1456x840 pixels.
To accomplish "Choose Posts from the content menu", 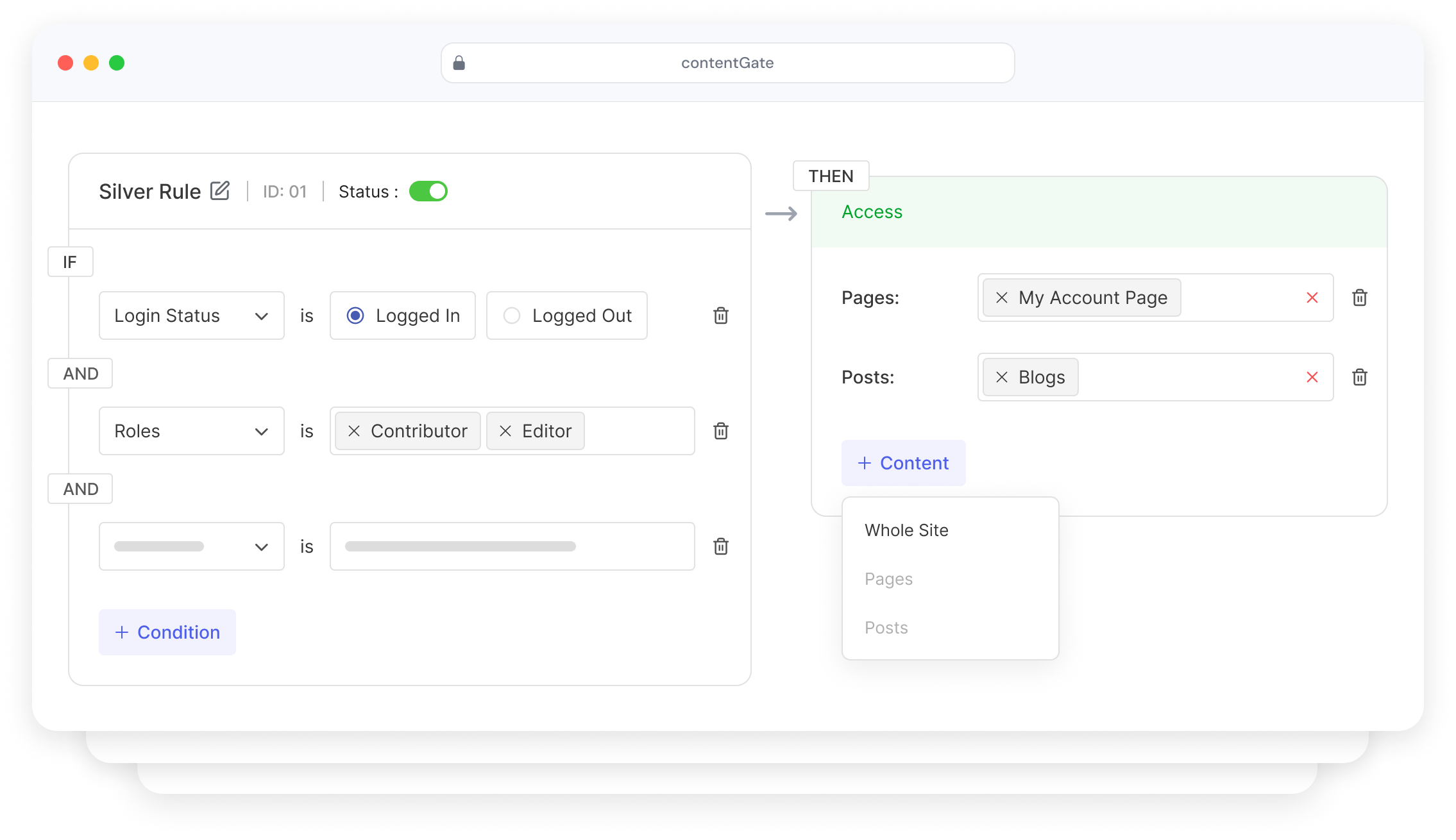I will tap(886, 628).
